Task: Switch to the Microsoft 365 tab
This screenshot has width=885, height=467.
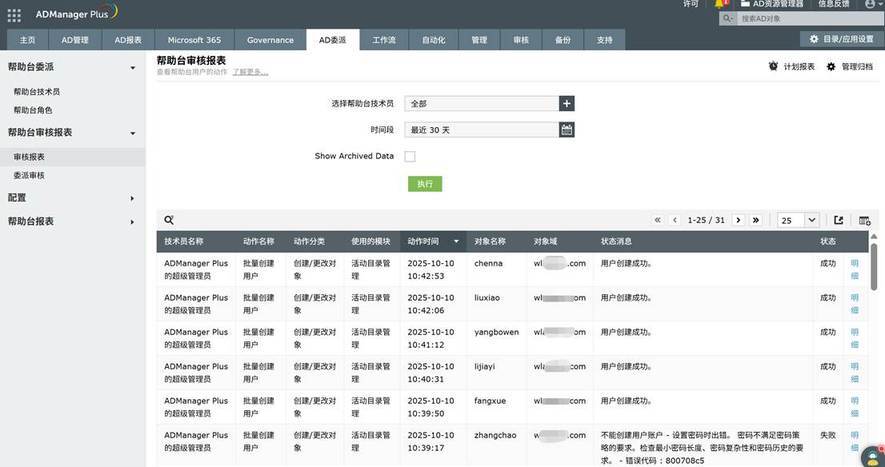Action: (x=194, y=40)
